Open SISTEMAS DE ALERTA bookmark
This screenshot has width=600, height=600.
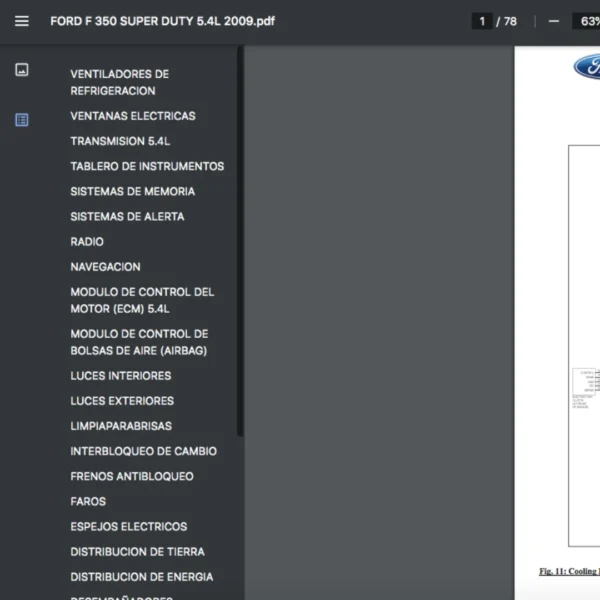pyautogui.click(x=127, y=217)
